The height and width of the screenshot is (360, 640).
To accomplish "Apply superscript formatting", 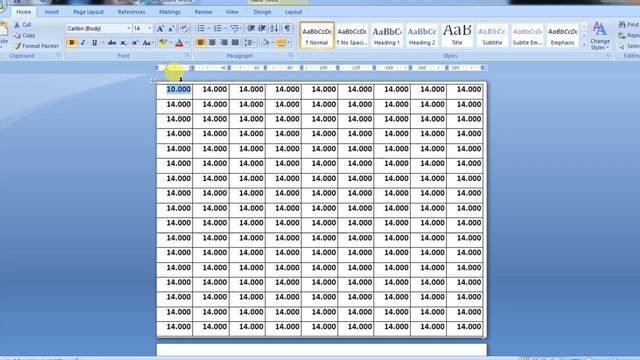I will coord(135,42).
